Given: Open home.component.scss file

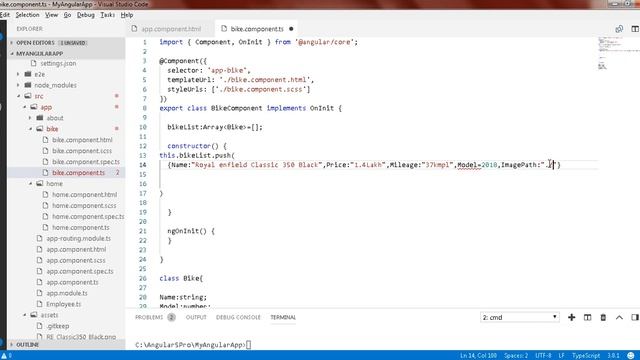Looking at the screenshot, I should coord(84,206).
